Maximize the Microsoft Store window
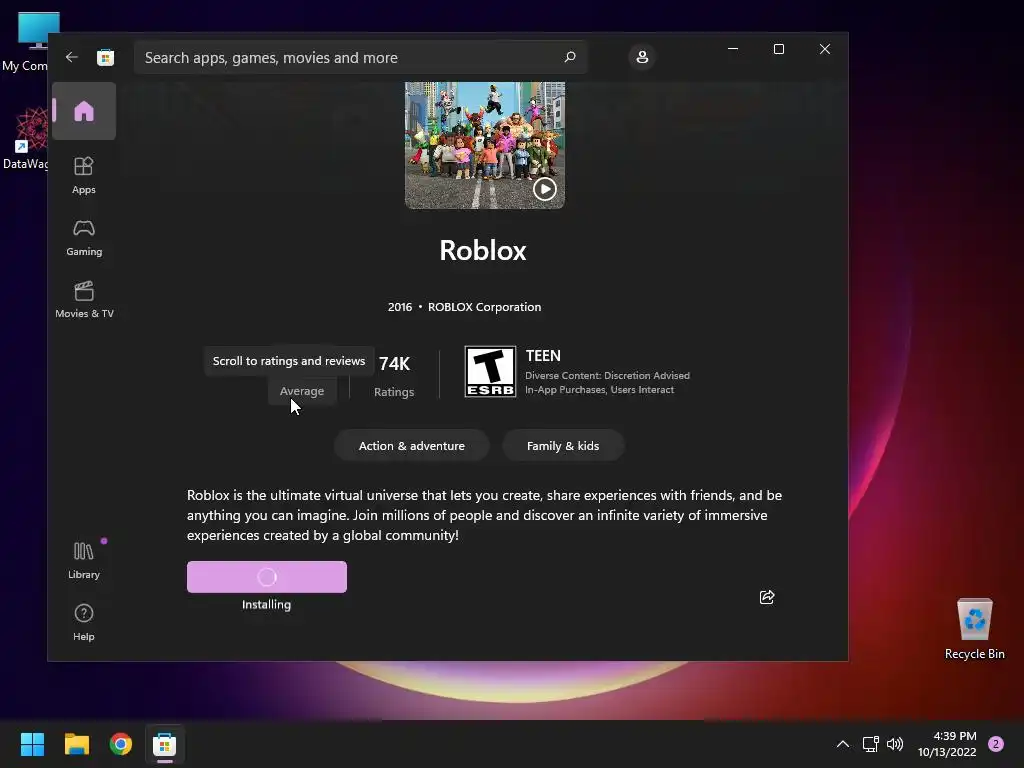1024x768 pixels. pos(778,49)
